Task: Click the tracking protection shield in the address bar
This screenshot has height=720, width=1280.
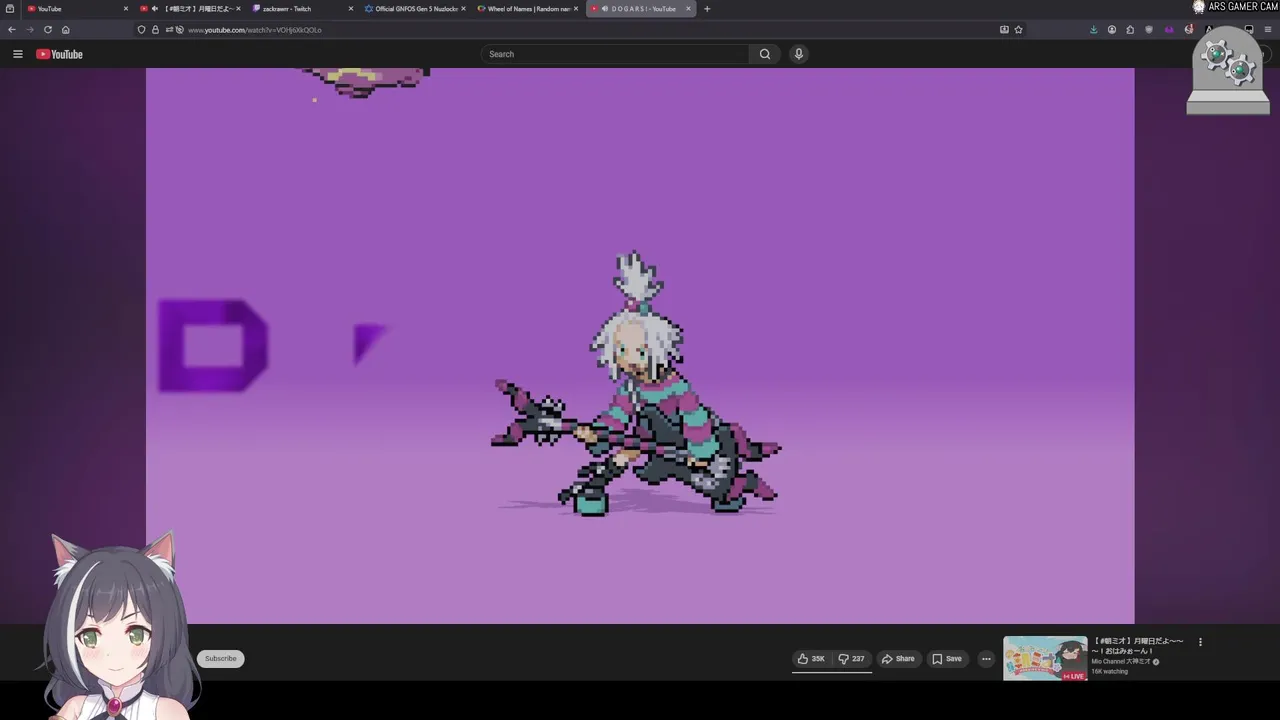Action: point(142,30)
